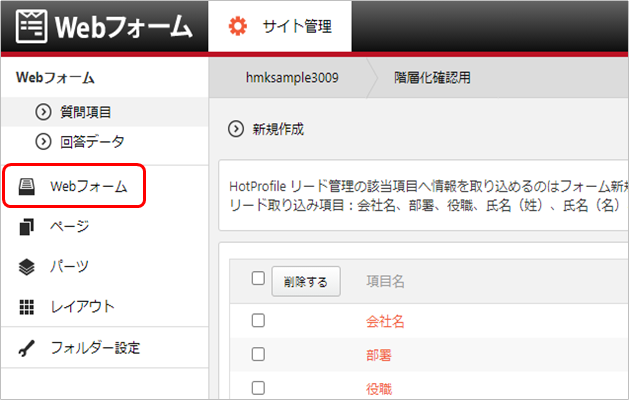Open the Webフォーム sidebar menu item
Viewport: 629px width, 400px height.
click(89, 187)
